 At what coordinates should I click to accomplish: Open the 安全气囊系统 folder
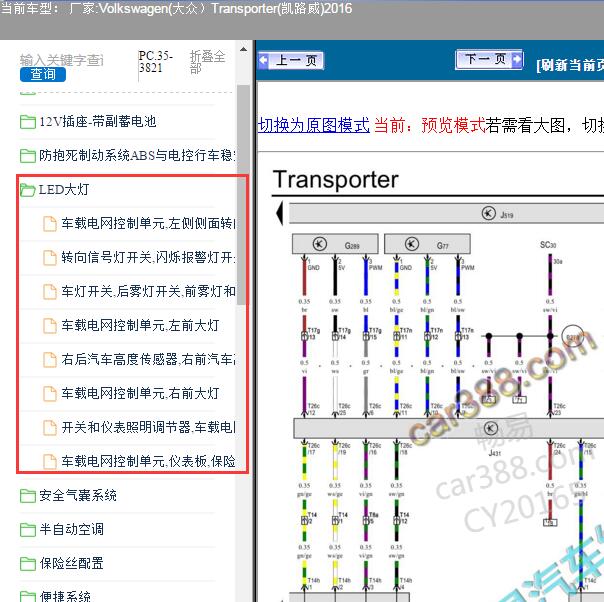pos(78,495)
